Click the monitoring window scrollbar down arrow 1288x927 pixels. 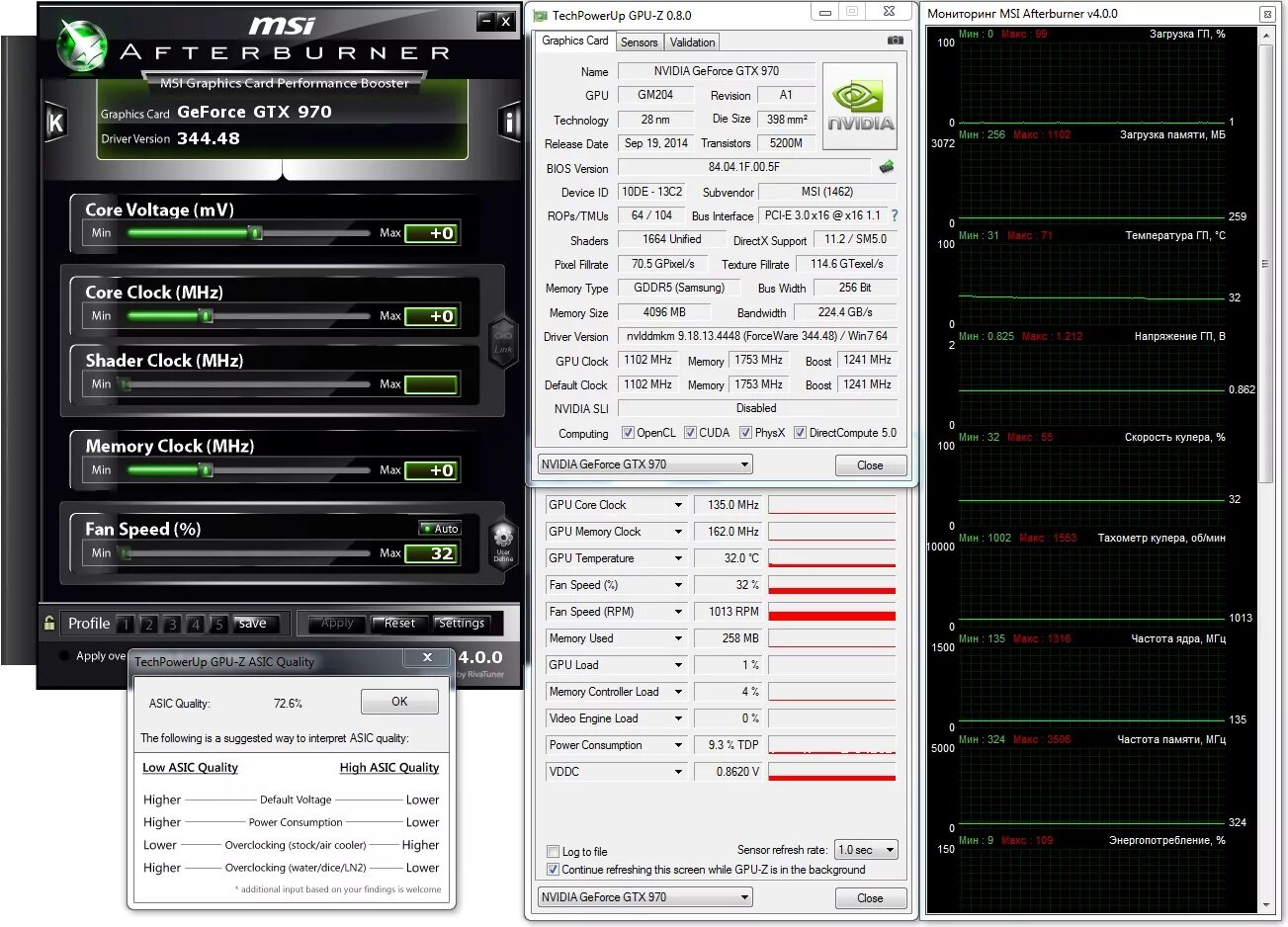[1266, 905]
